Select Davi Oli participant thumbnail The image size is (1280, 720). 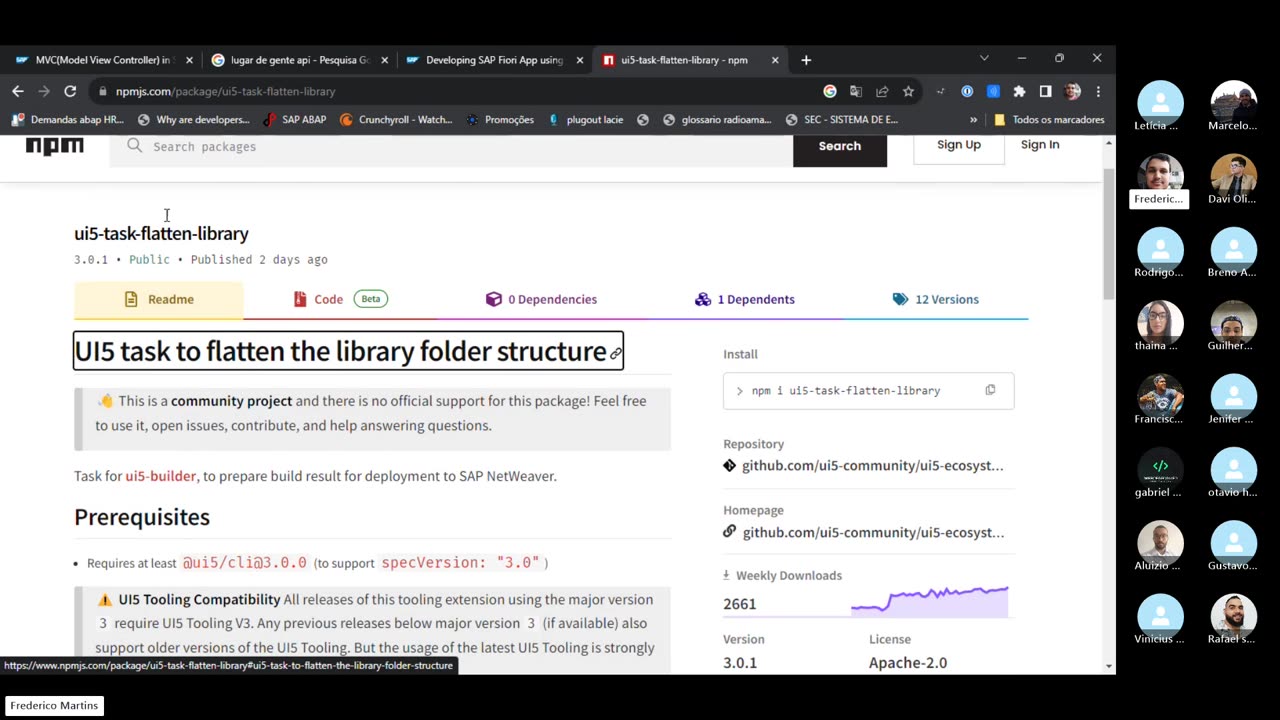coord(1233,179)
